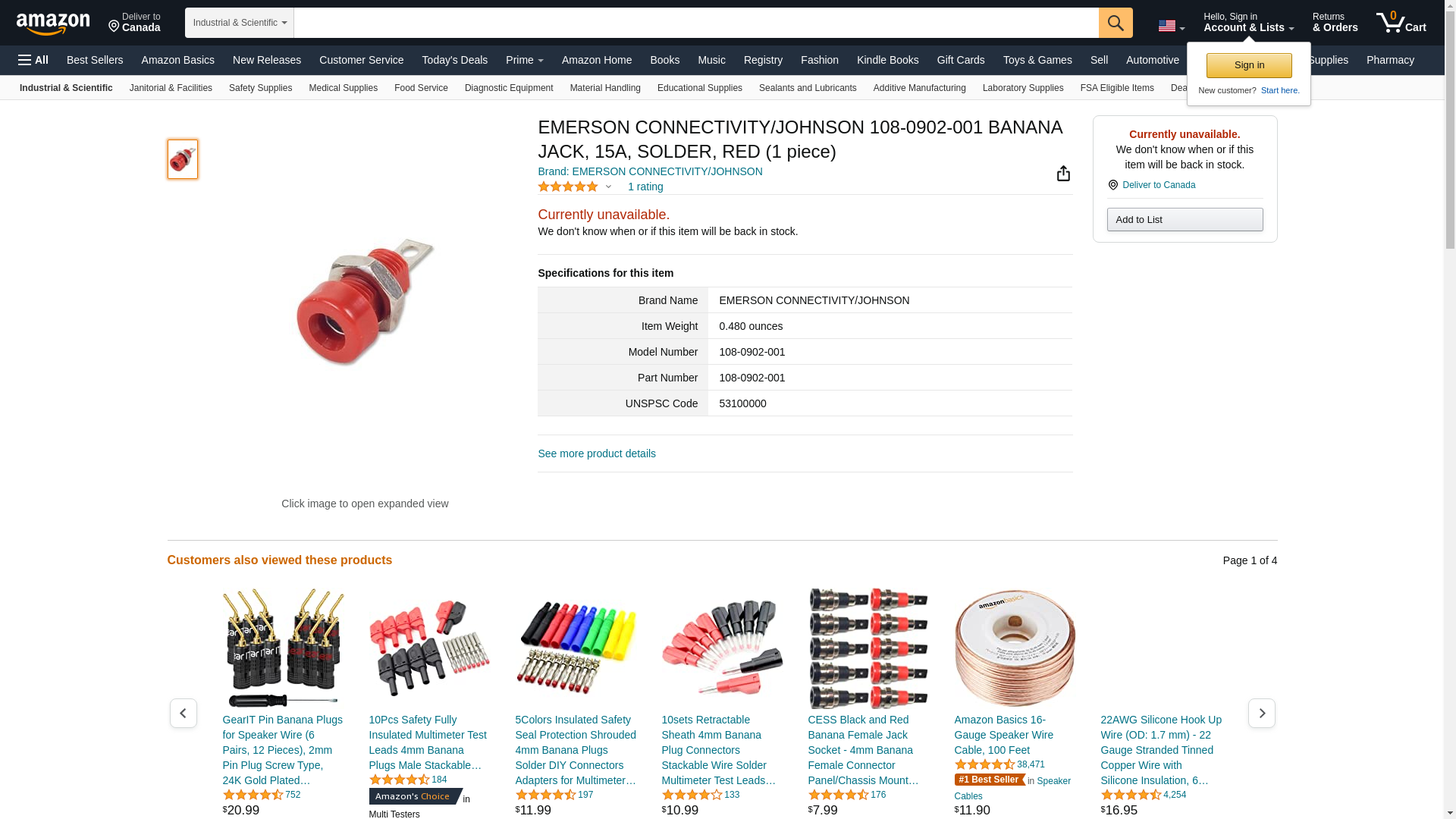Select the red banana jack thumbnail
The height and width of the screenshot is (819, 1456).
point(183,159)
